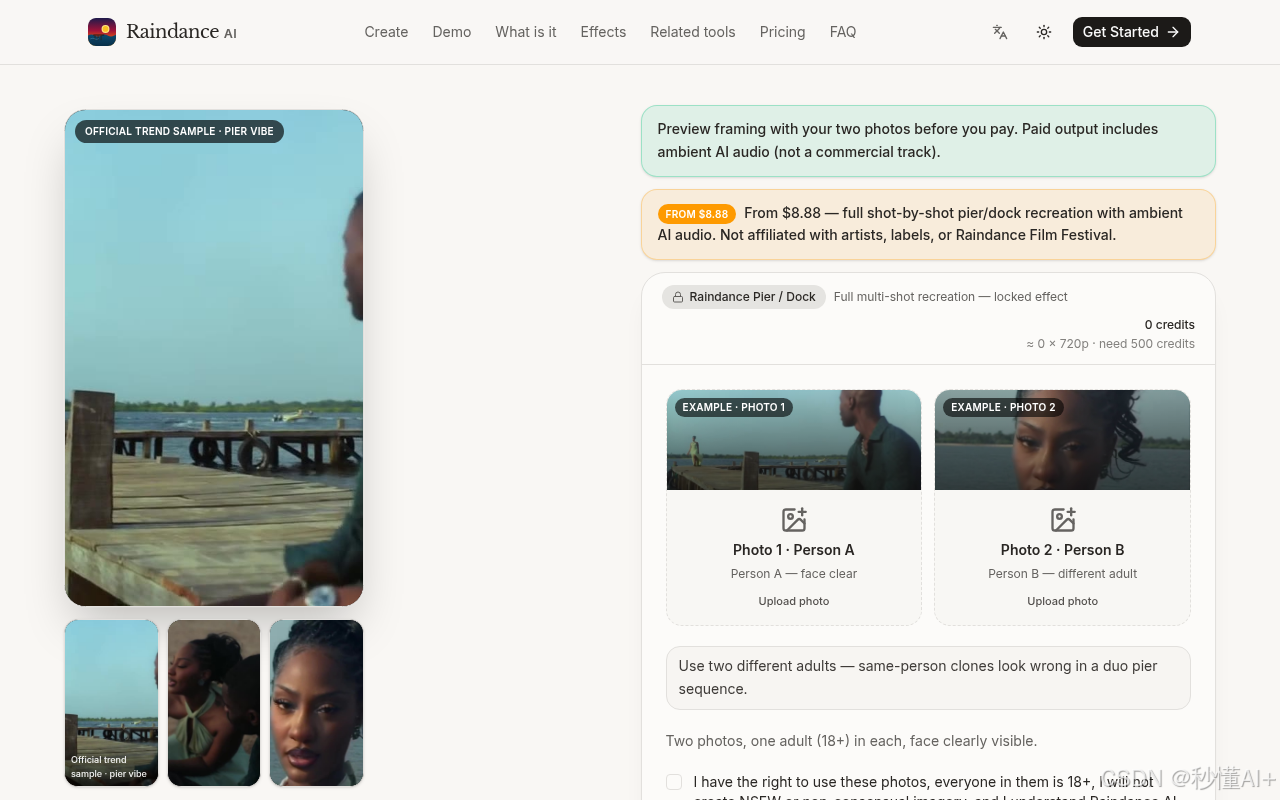Select the woman close-up face thumbnail

(316, 703)
